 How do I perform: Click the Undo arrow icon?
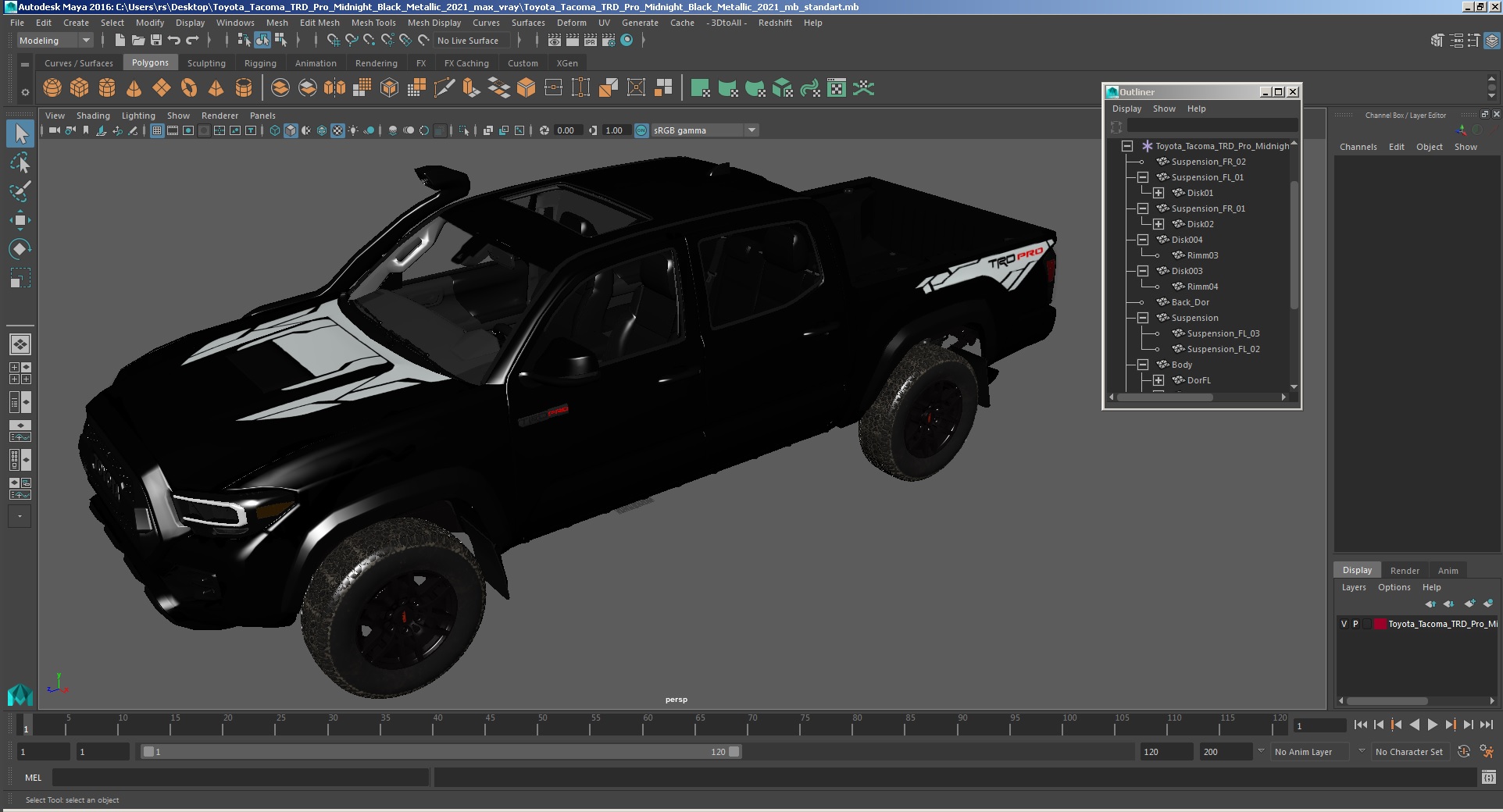(x=174, y=40)
